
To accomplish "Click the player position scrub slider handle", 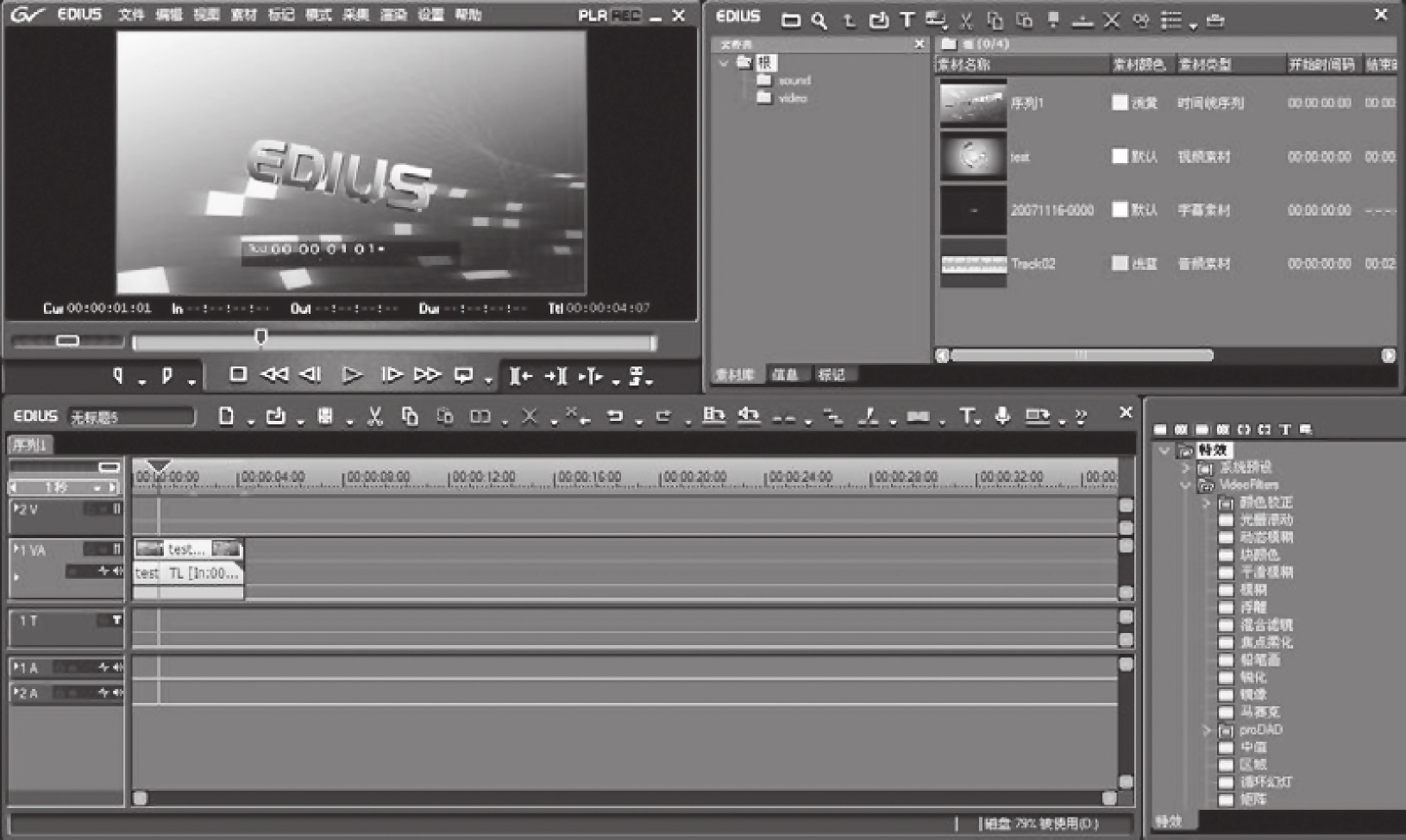I will (x=260, y=337).
